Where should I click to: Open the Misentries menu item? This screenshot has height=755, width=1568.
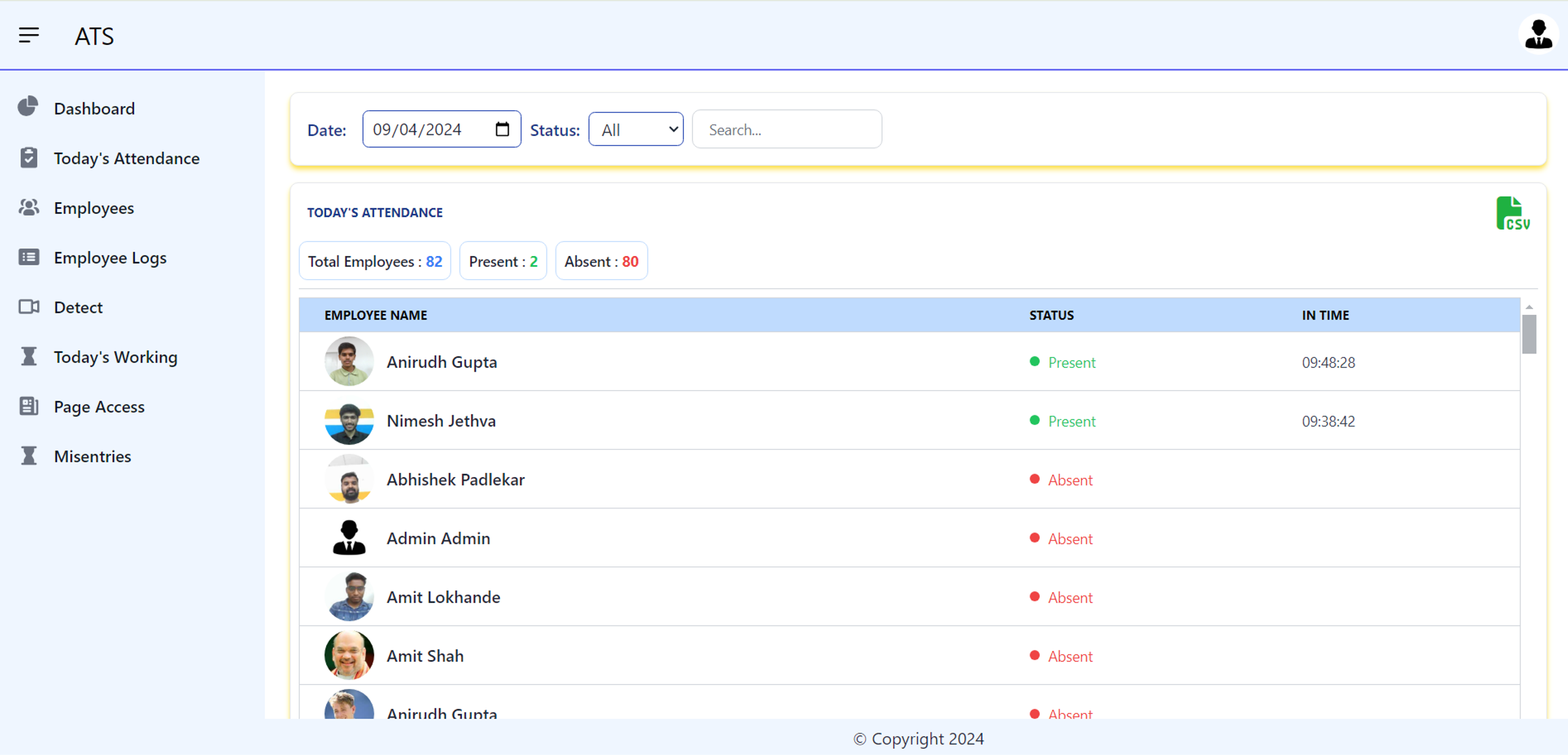click(x=92, y=456)
